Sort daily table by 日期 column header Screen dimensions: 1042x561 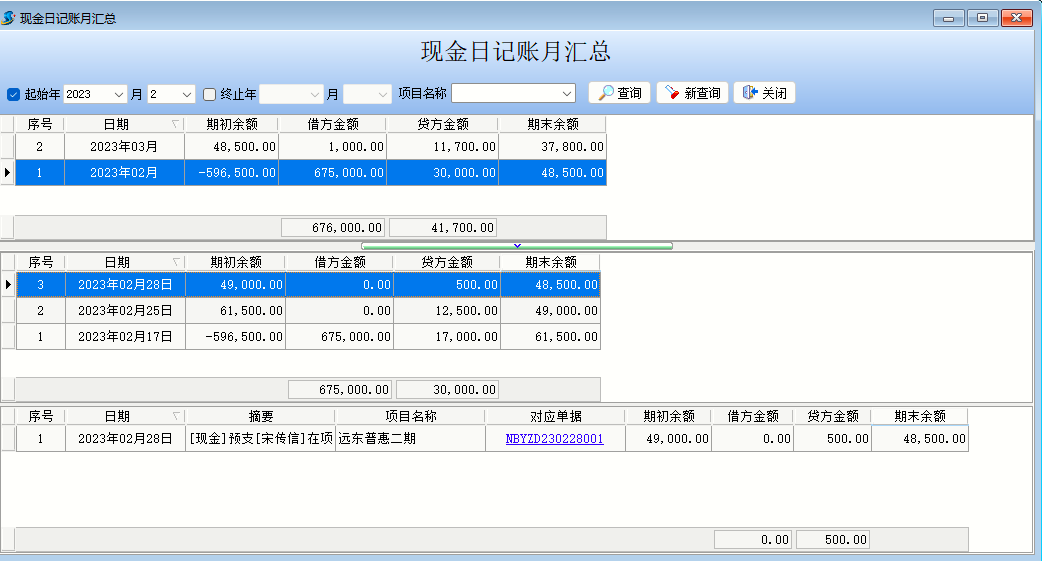click(124, 262)
